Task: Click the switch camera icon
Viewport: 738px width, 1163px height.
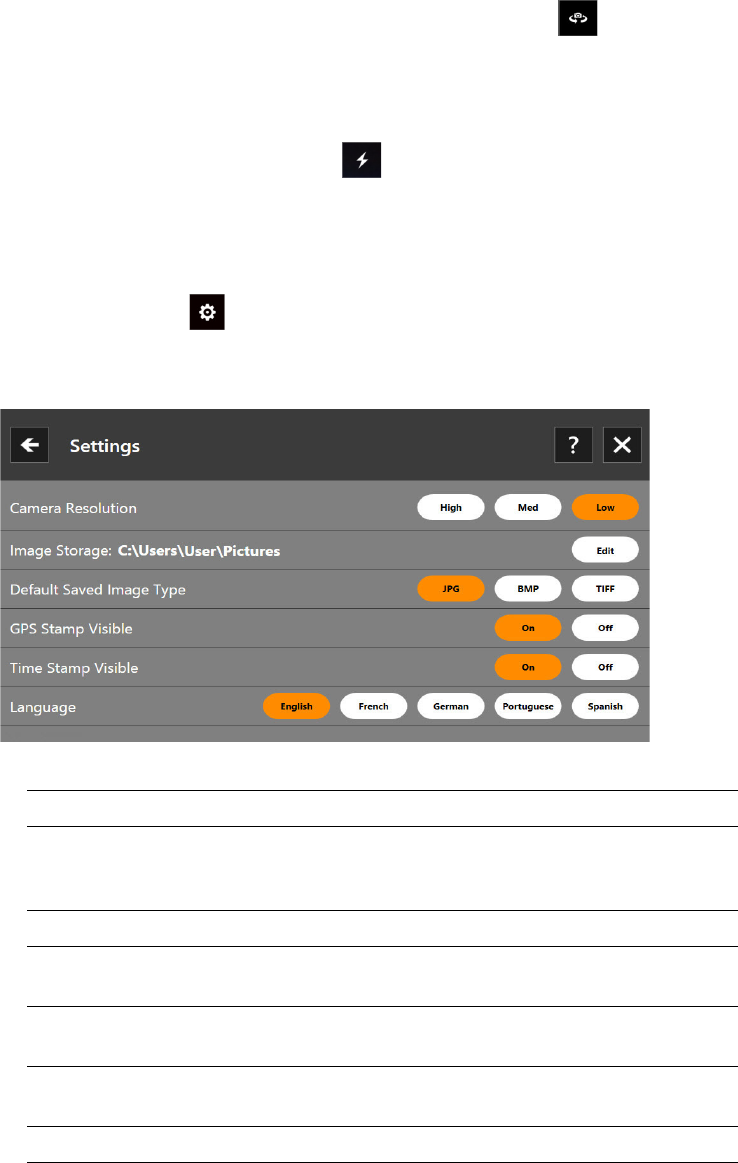Action: coord(577,18)
